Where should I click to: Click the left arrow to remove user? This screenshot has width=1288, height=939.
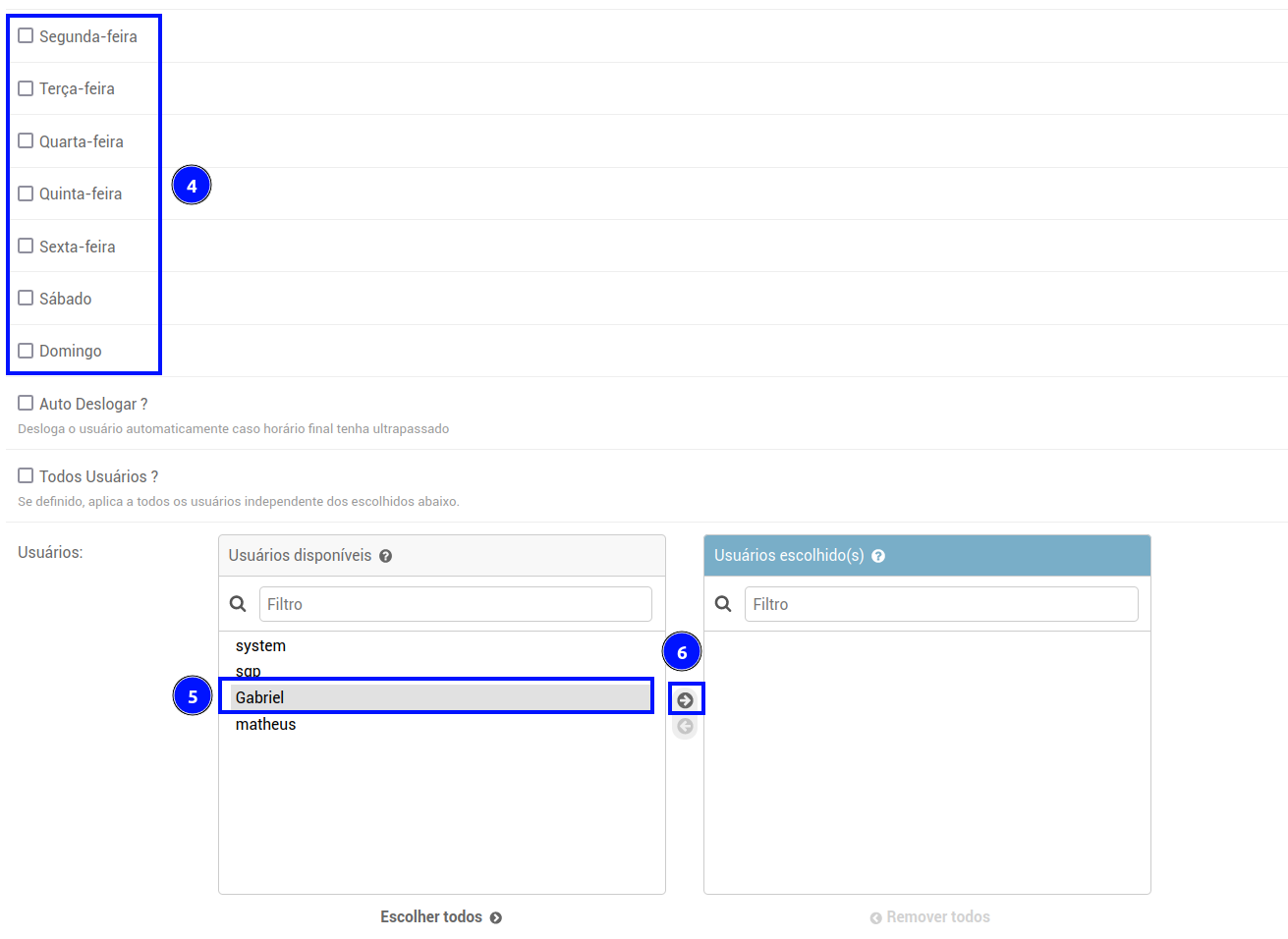[686, 727]
